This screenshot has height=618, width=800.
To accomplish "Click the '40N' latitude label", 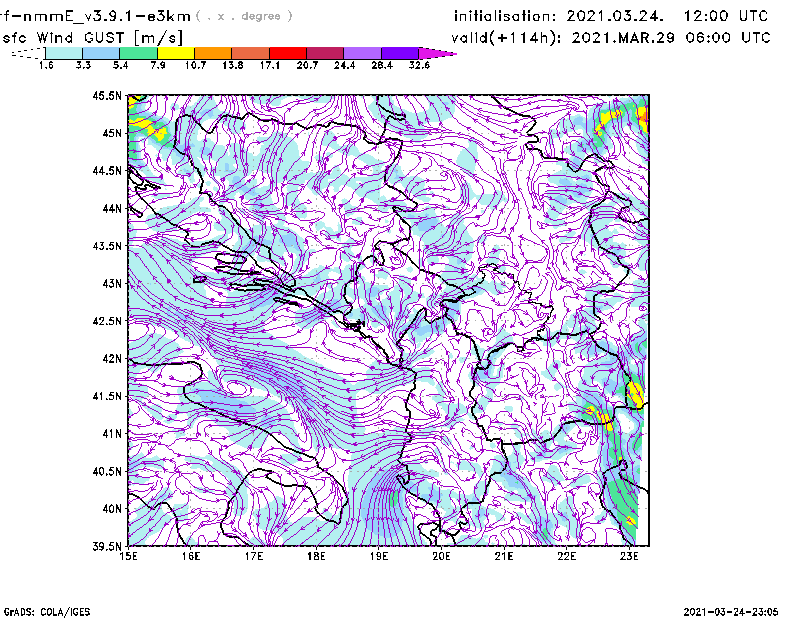I will [112, 509].
